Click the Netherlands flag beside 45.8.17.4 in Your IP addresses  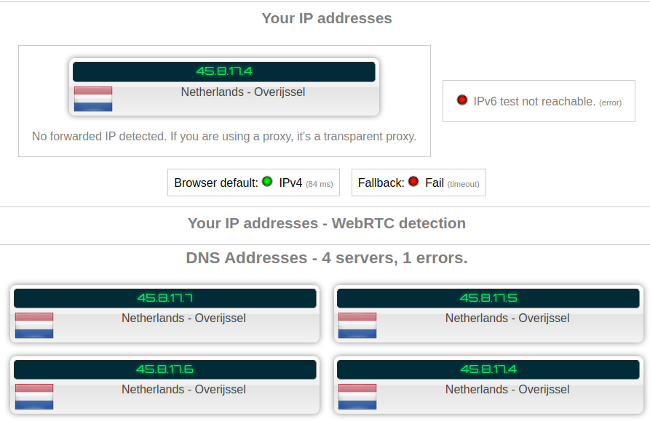[93, 98]
